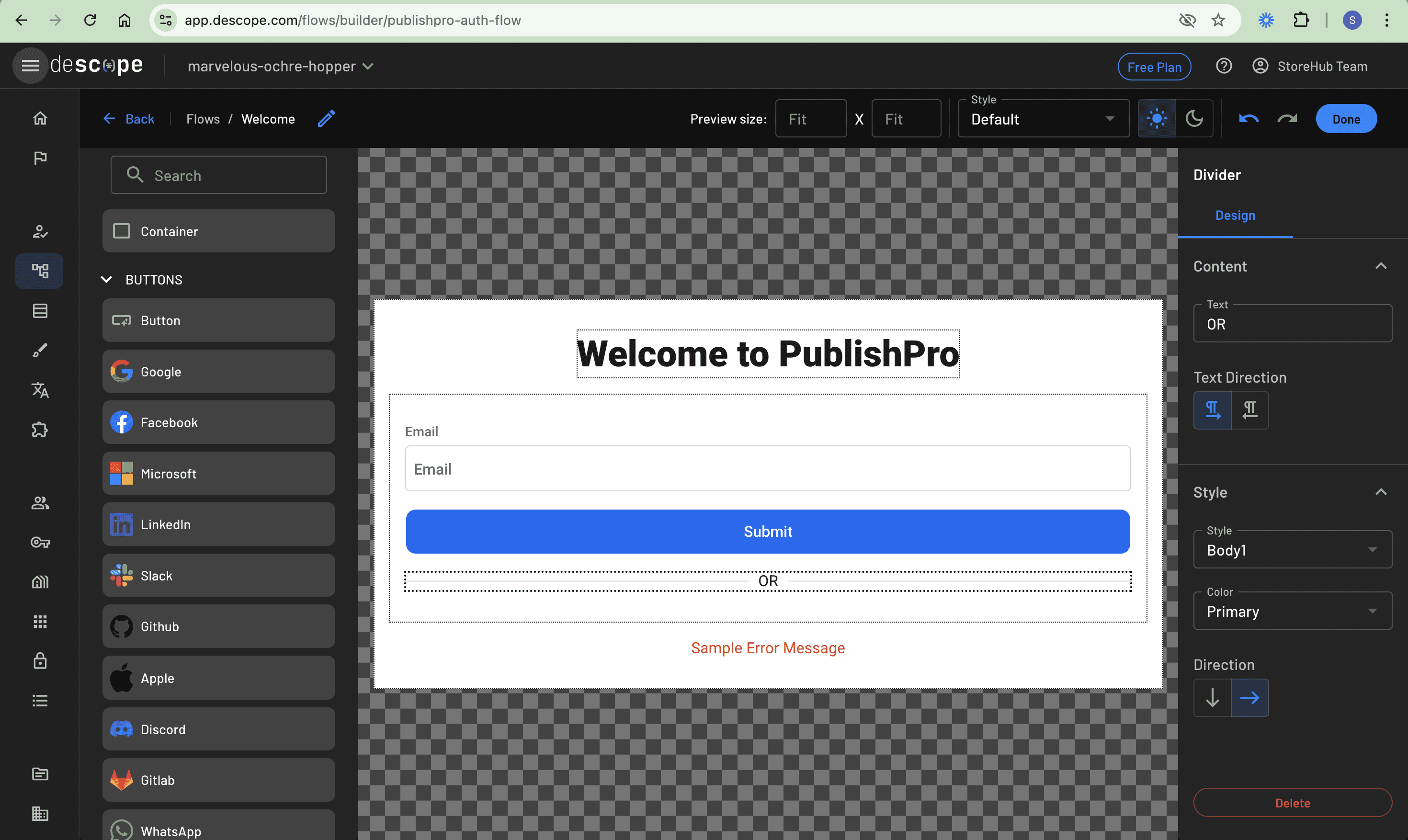1408x840 pixels.
Task: Set text direction to right-to-left
Action: [1249, 410]
